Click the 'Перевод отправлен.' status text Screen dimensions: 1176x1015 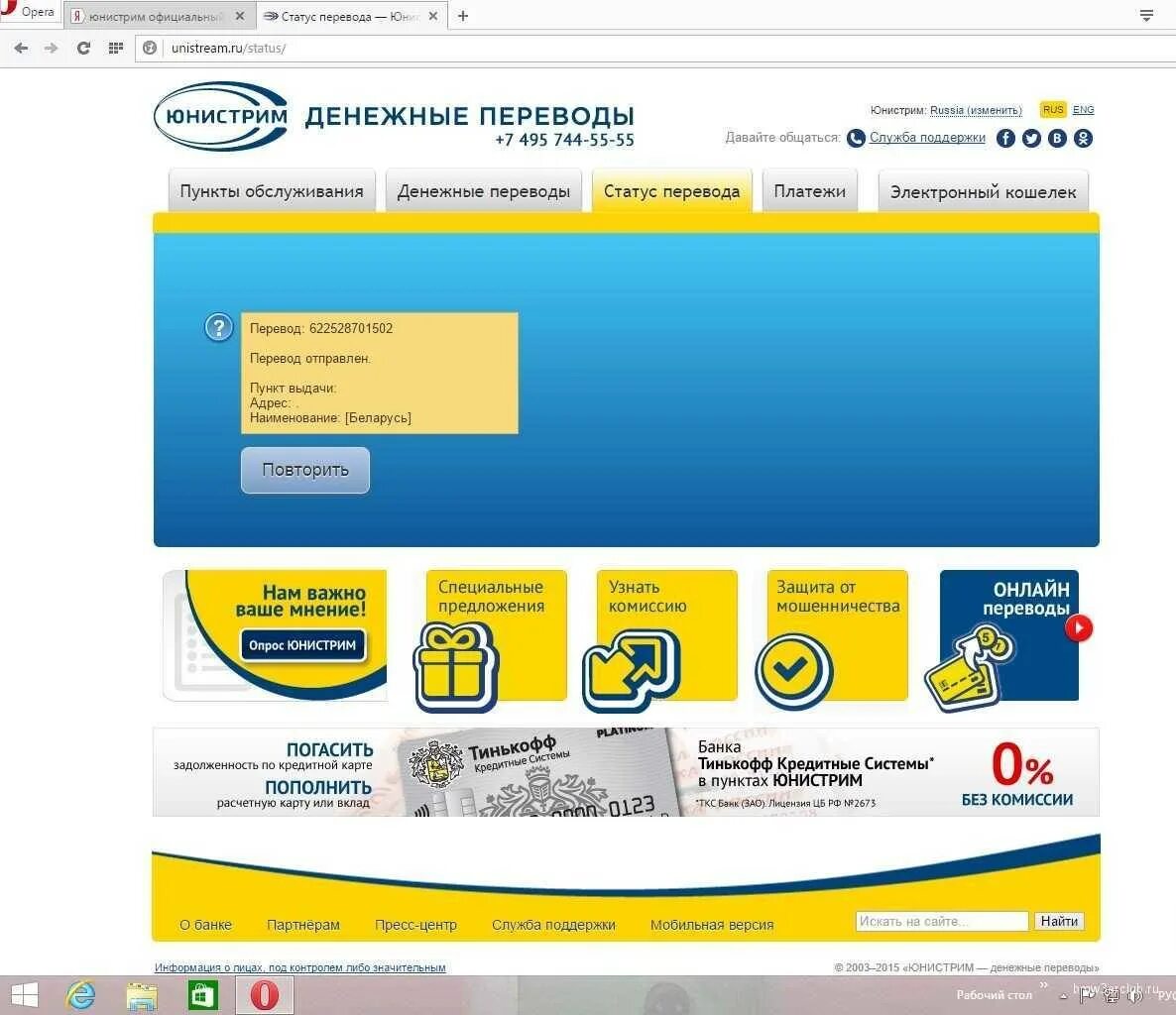click(309, 359)
